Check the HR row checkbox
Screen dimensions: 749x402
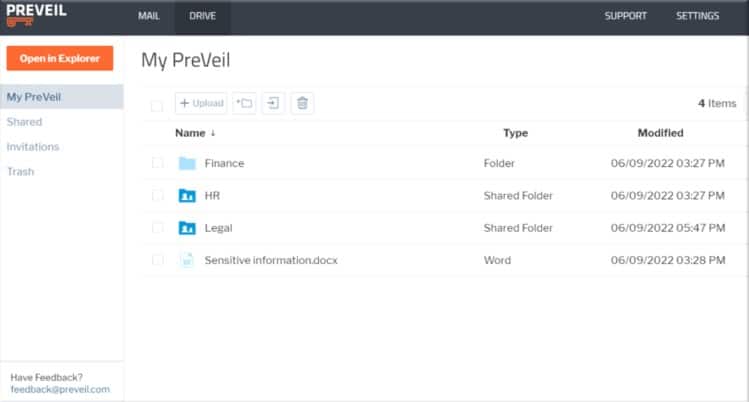[157, 196]
